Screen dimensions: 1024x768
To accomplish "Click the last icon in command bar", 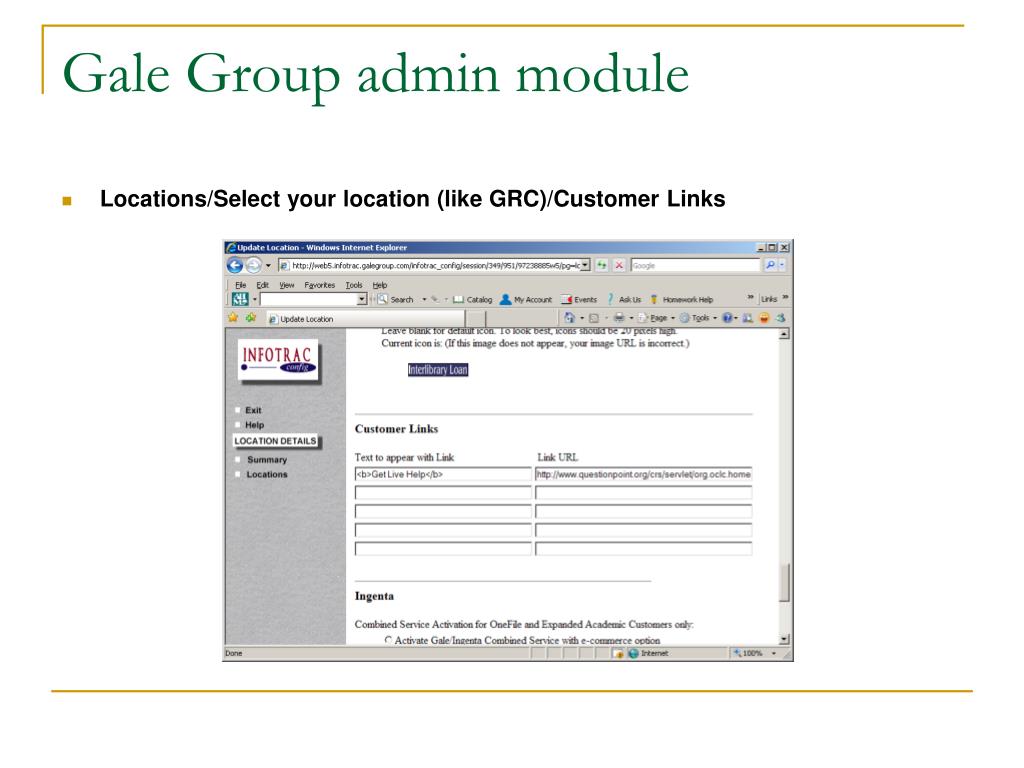I will [x=780, y=318].
